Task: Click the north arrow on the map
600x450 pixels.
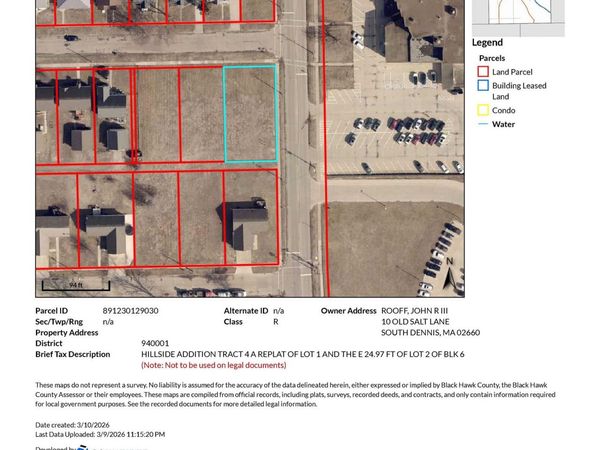Action: (x=450, y=273)
